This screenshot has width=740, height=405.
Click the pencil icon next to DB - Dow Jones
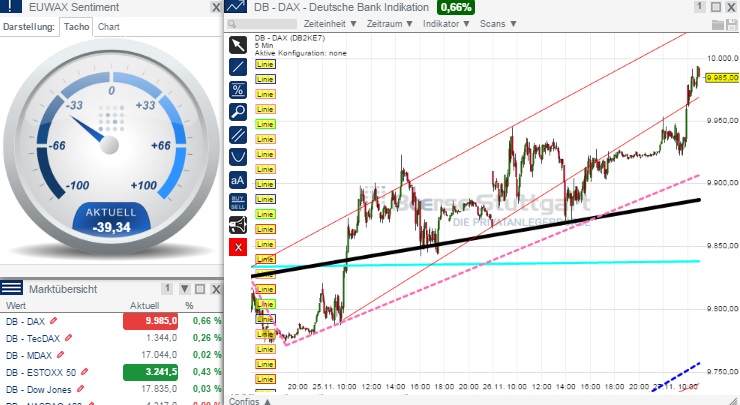coord(80,389)
